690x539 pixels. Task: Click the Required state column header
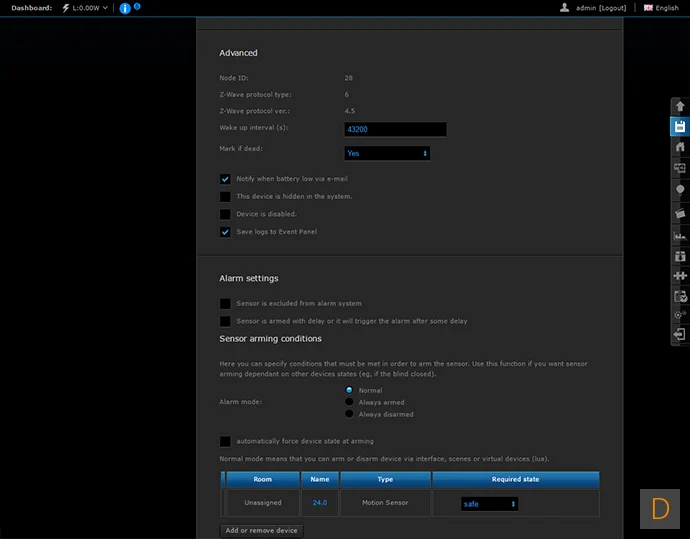[515, 480]
